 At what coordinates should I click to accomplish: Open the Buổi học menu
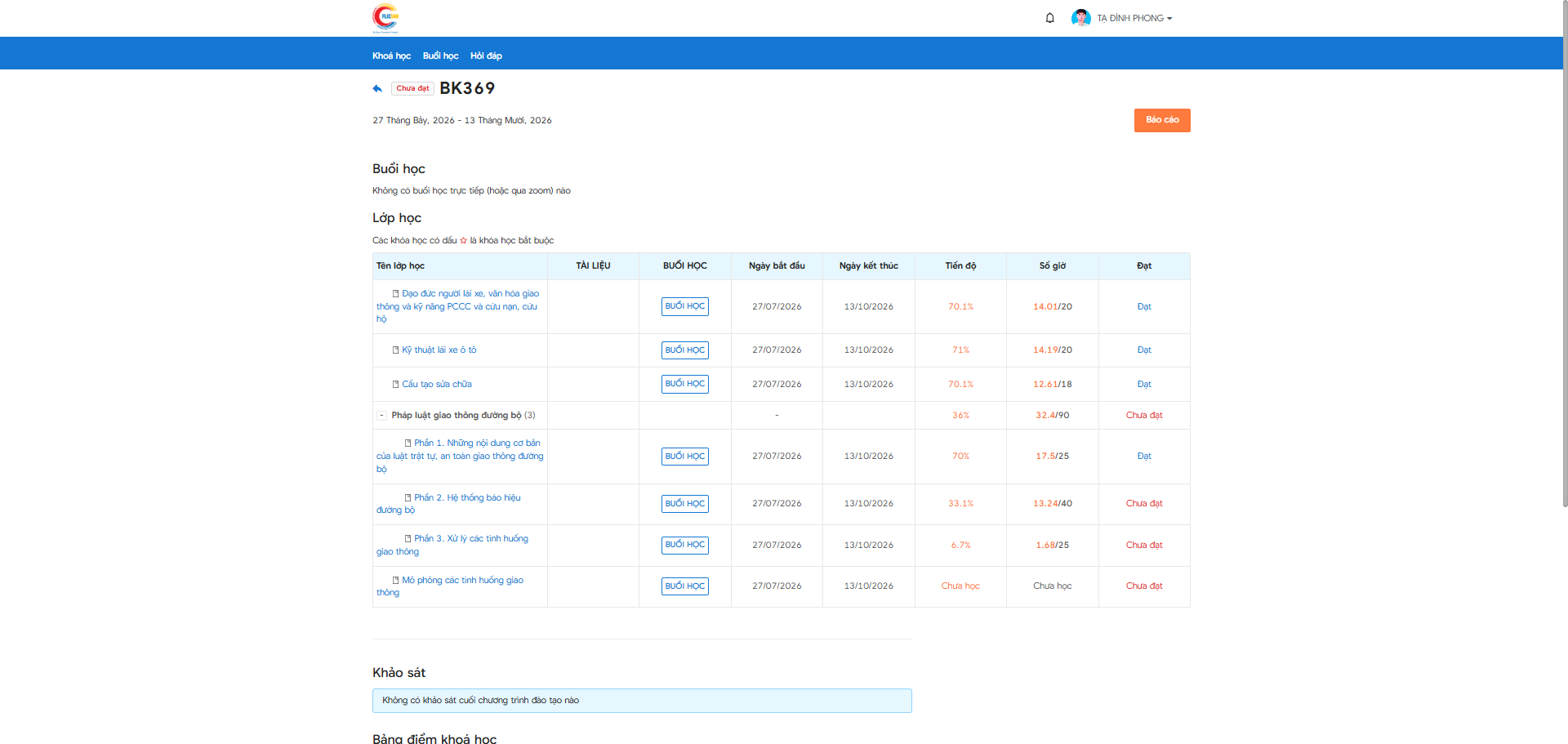click(x=440, y=56)
